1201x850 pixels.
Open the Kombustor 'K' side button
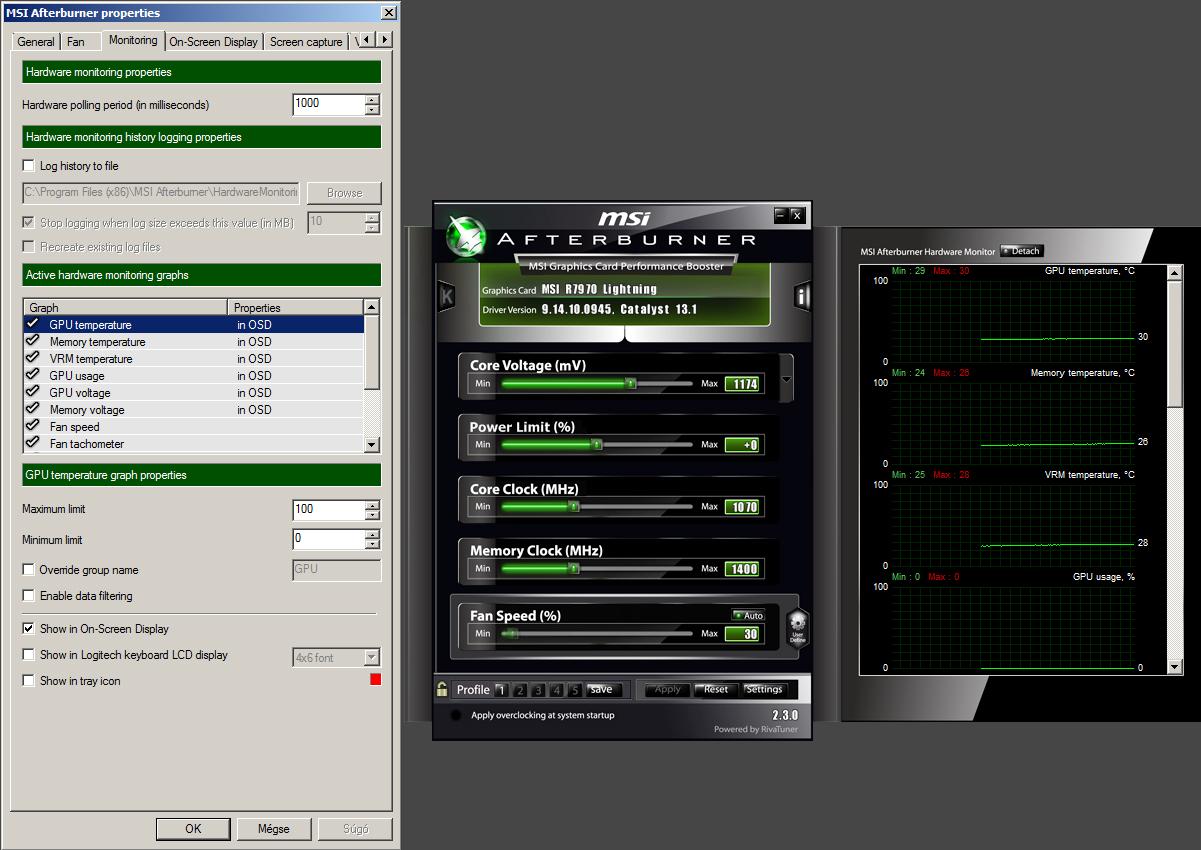(x=447, y=296)
